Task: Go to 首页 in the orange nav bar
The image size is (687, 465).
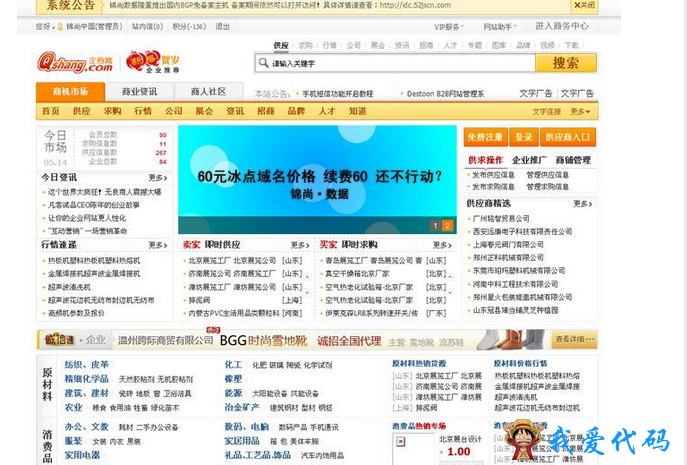Action: point(50,111)
